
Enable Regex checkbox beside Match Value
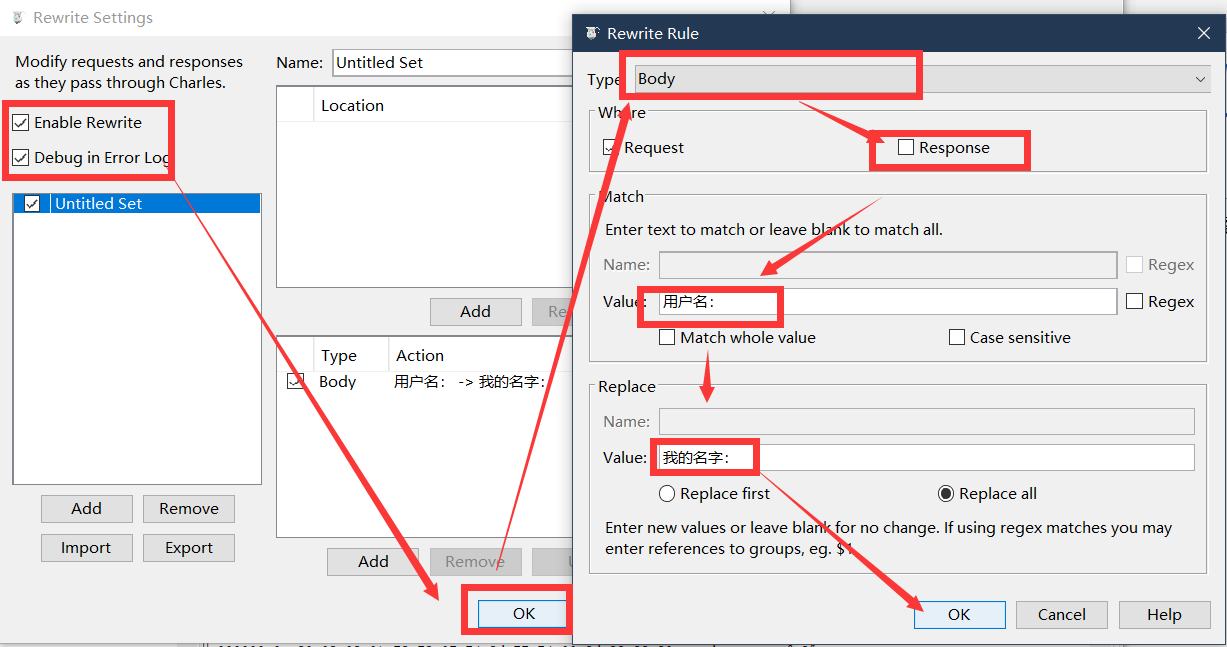point(1135,301)
